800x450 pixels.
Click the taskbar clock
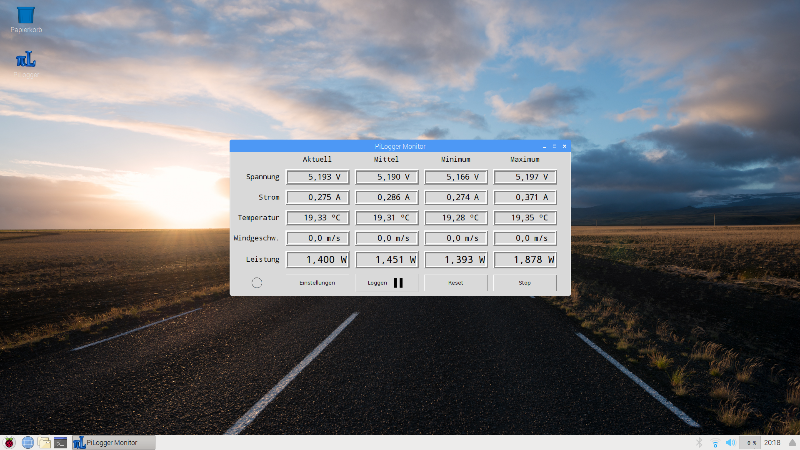pos(772,442)
